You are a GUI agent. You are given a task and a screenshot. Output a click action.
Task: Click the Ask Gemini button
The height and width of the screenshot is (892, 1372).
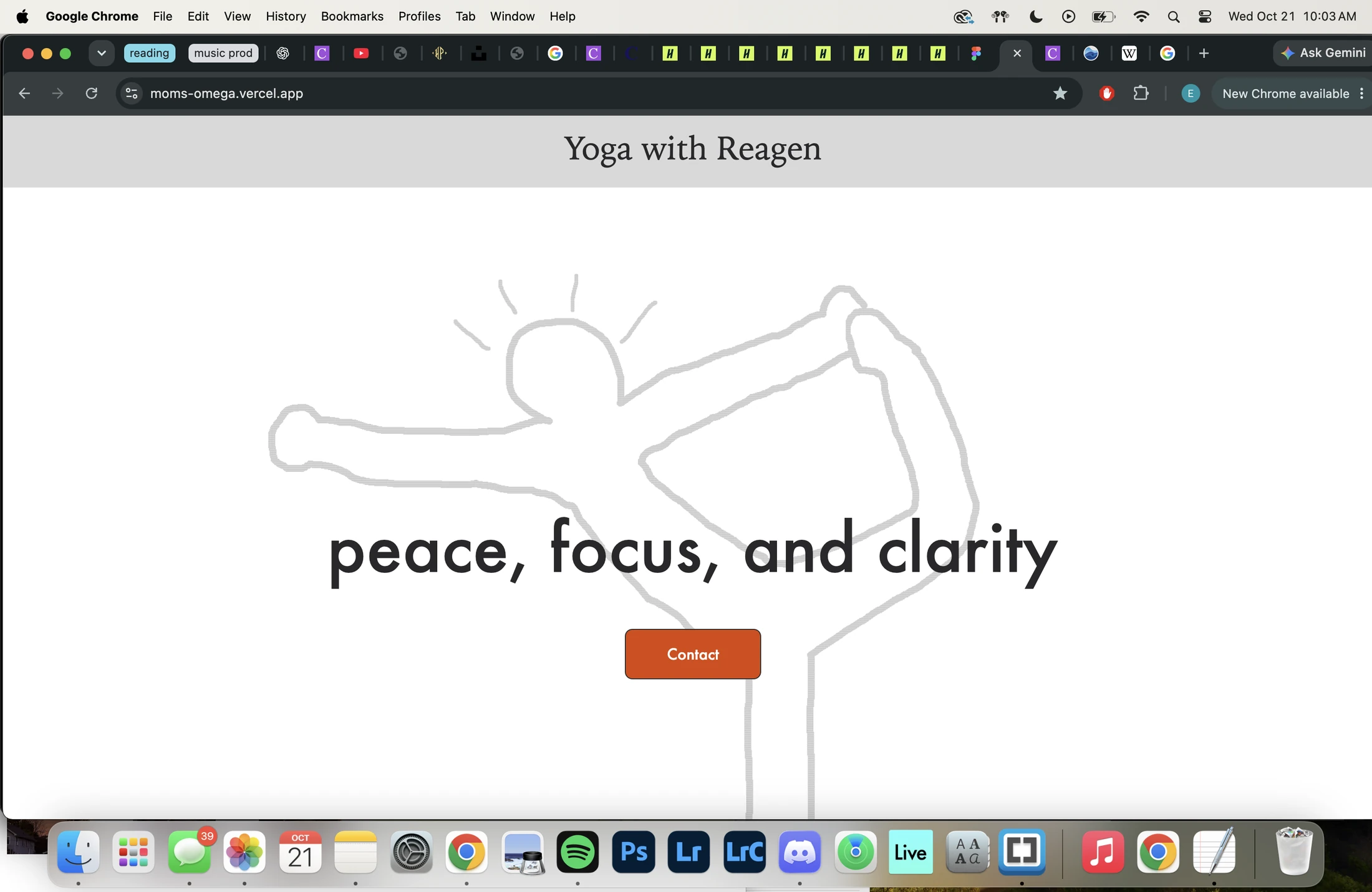click(1322, 53)
